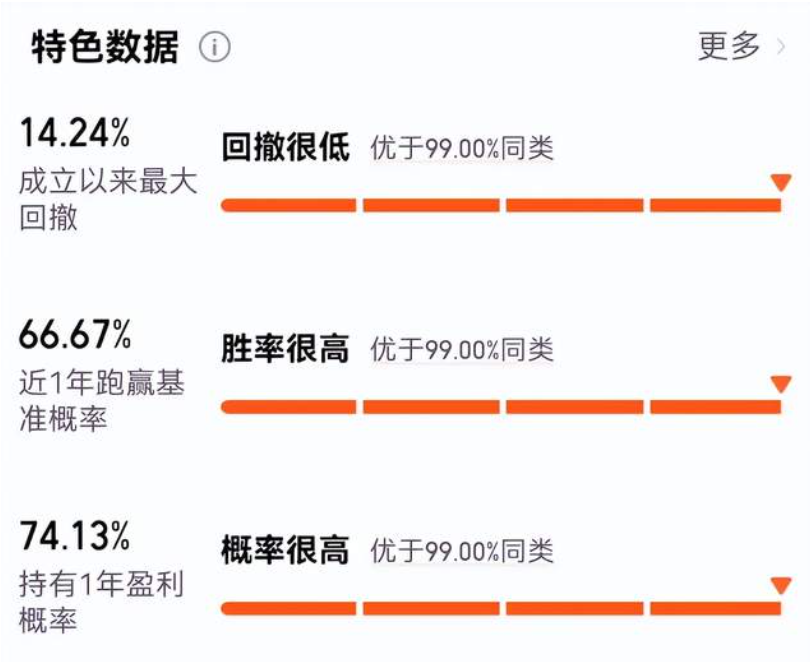Click the triangle marker above 概率很高 bar
Viewport: 810px width, 662px height.
point(781,586)
